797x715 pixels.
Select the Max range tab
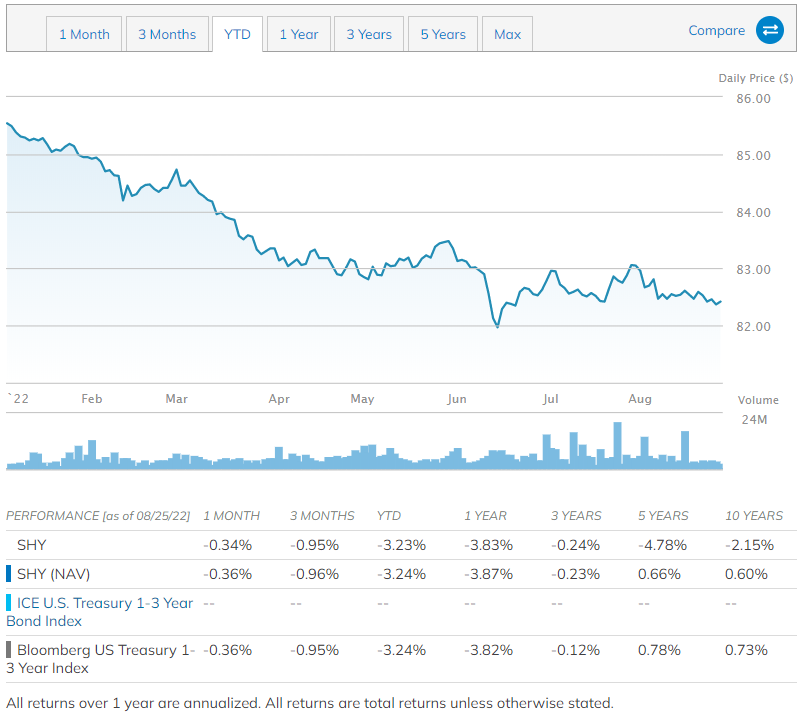click(507, 34)
